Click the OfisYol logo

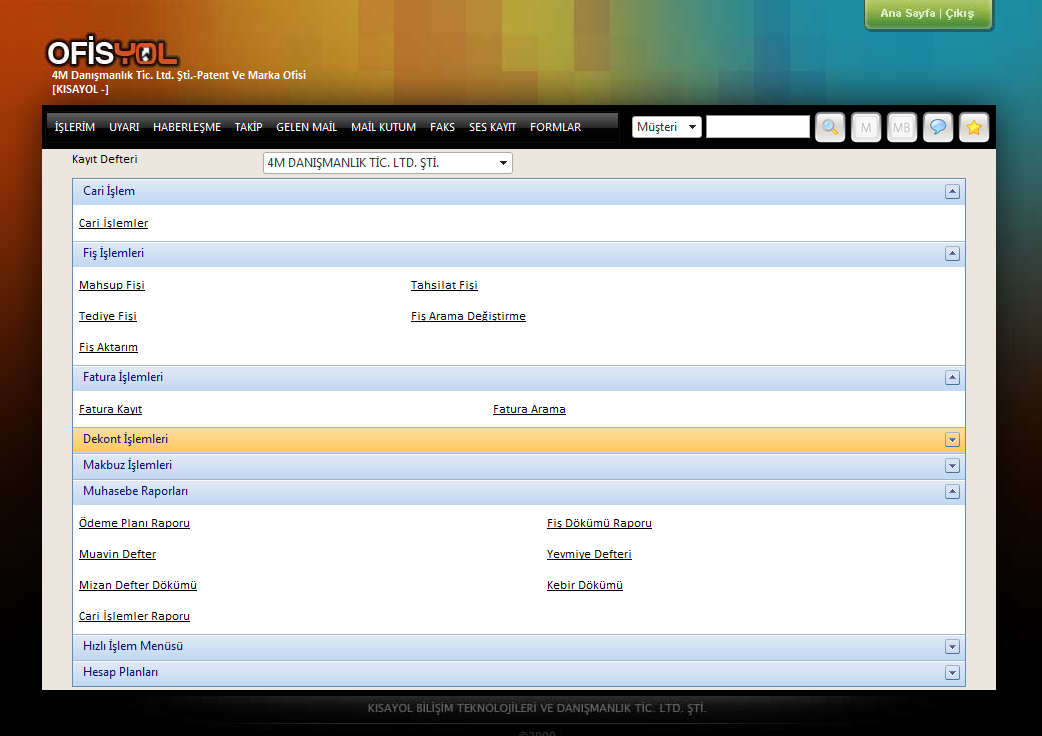click(x=112, y=53)
